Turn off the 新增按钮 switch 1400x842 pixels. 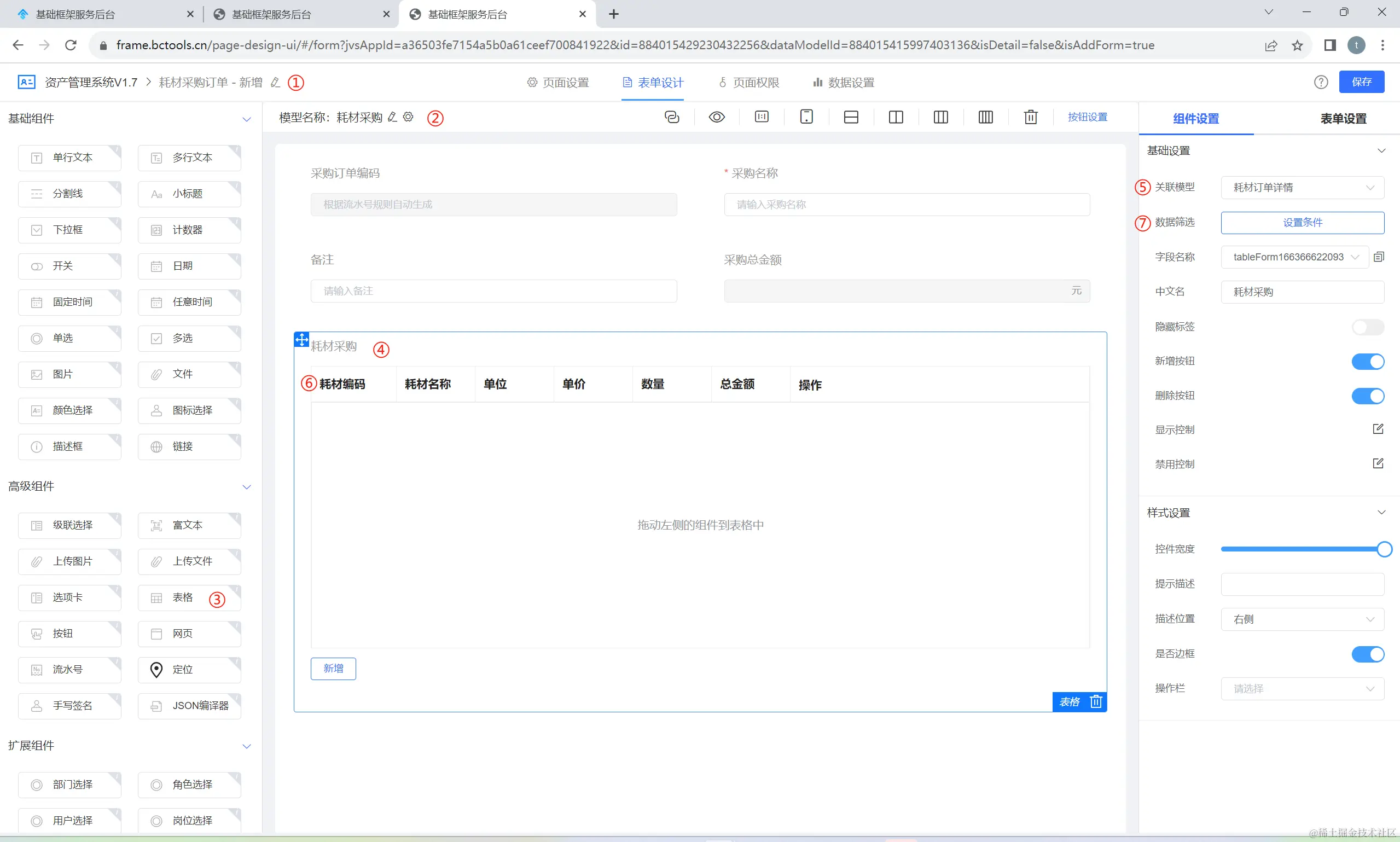coord(1367,362)
